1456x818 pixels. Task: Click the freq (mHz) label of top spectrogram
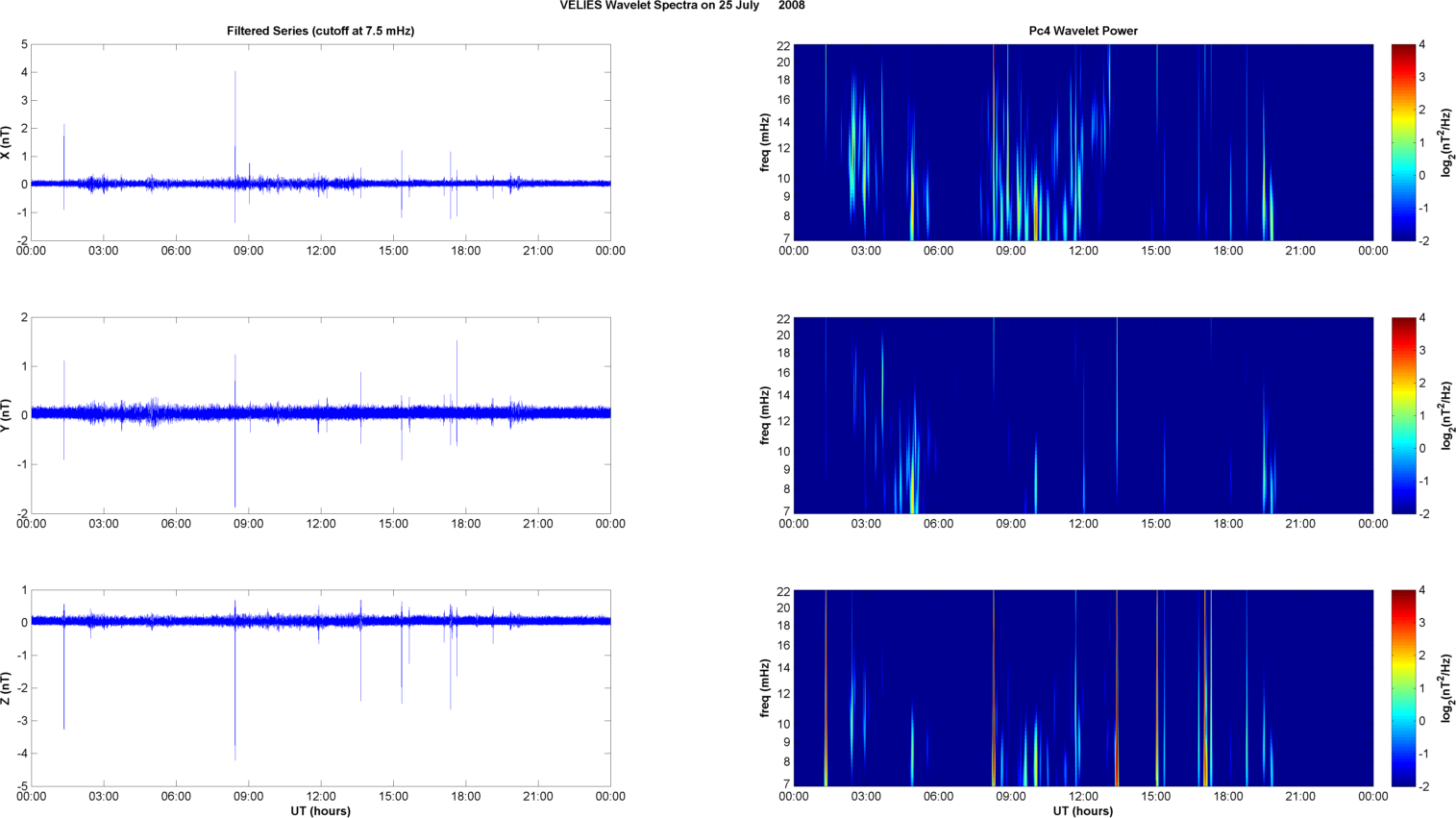pyautogui.click(x=765, y=142)
